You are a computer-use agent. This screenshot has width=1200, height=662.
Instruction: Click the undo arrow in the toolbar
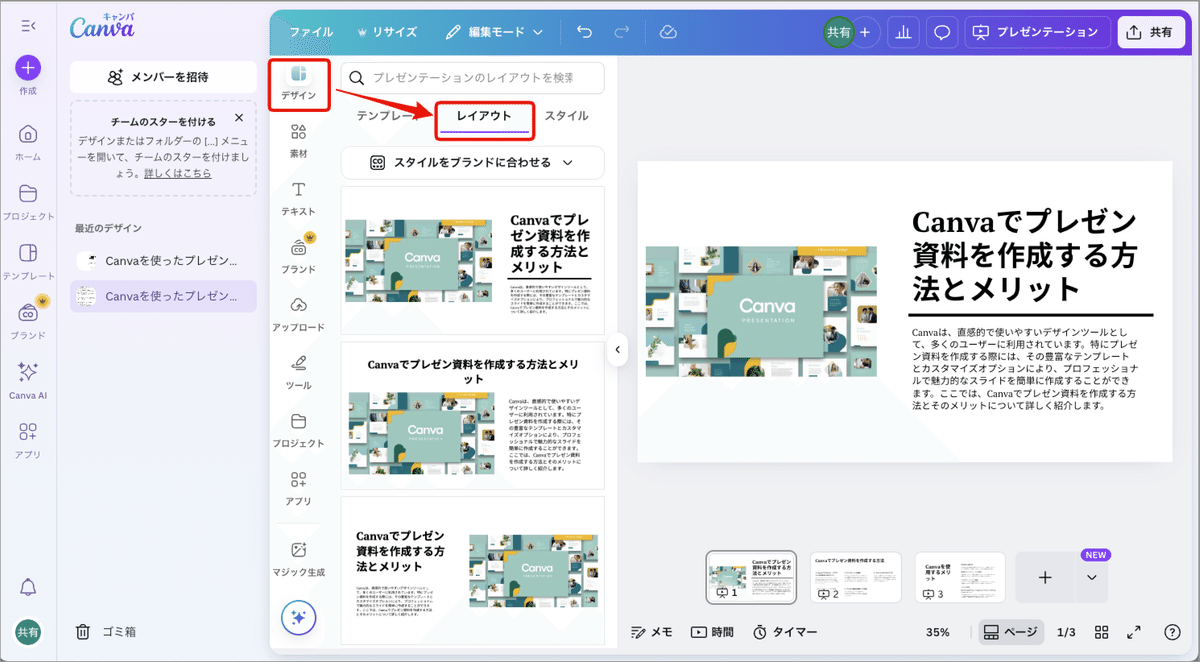(584, 31)
